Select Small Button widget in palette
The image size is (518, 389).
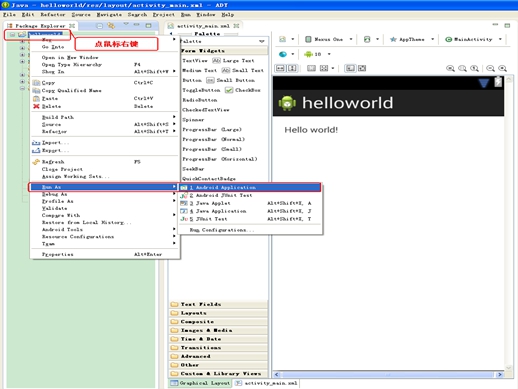tap(231, 80)
